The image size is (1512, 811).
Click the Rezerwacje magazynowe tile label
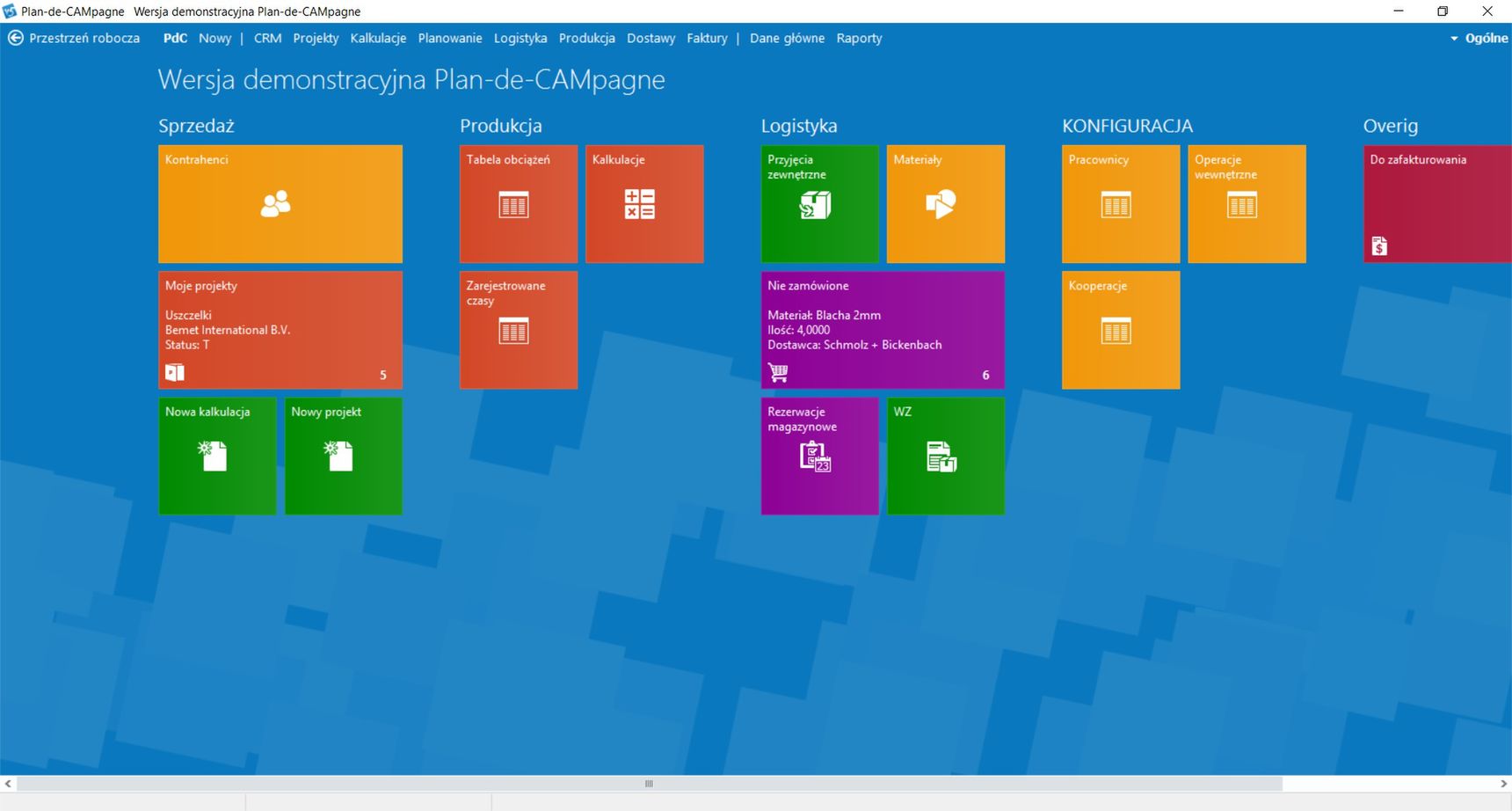click(803, 419)
